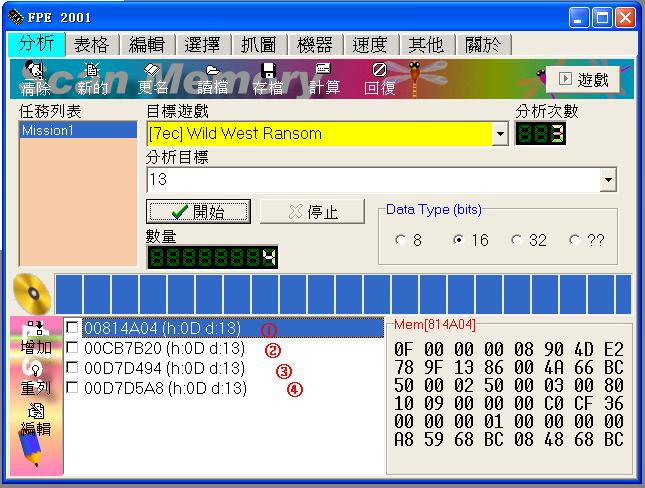This screenshot has height=488, width=645.
Task: Click the 更名 (rename) toolbar icon
Action: (153, 79)
